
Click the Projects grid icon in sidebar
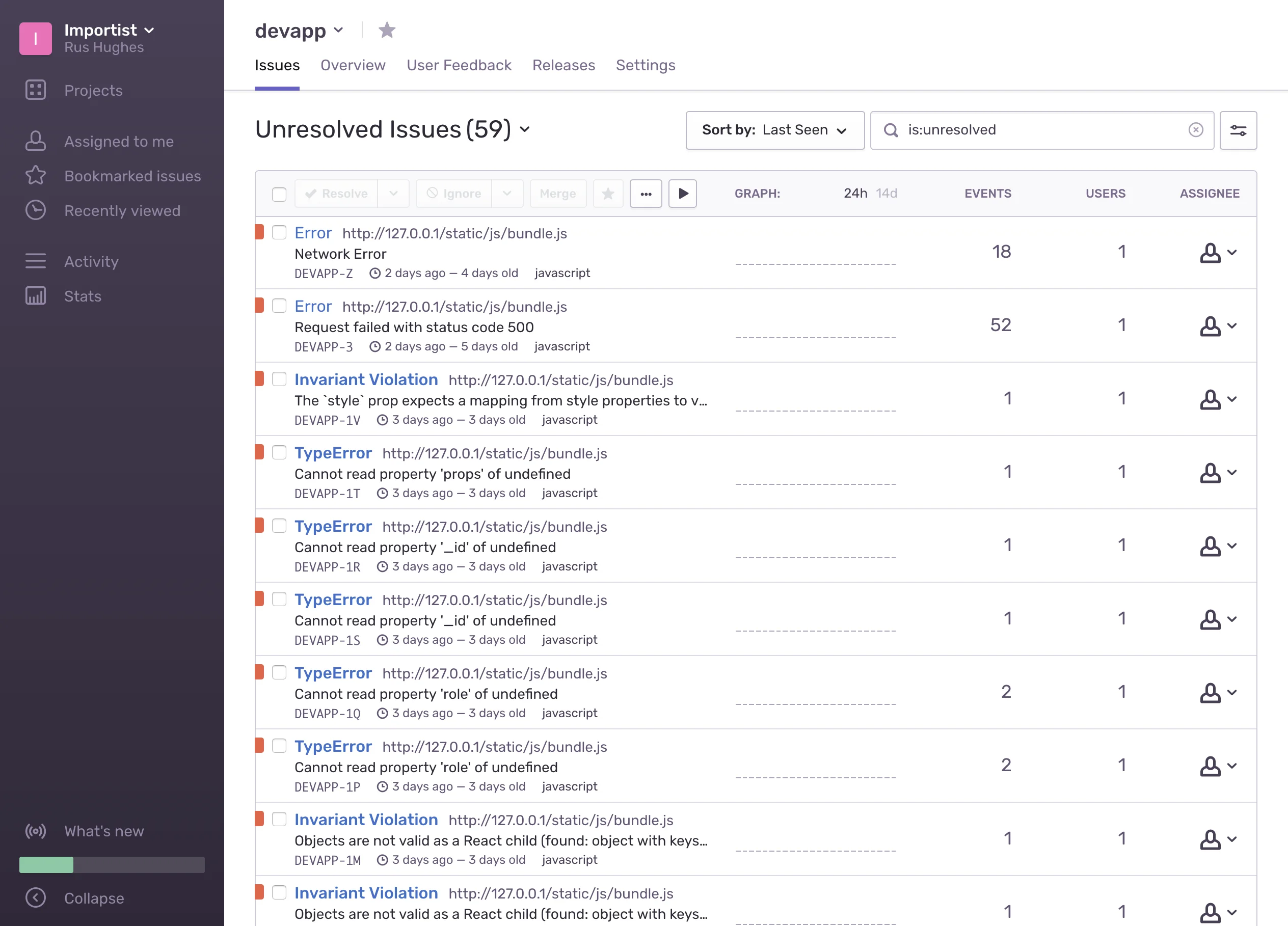coord(35,90)
